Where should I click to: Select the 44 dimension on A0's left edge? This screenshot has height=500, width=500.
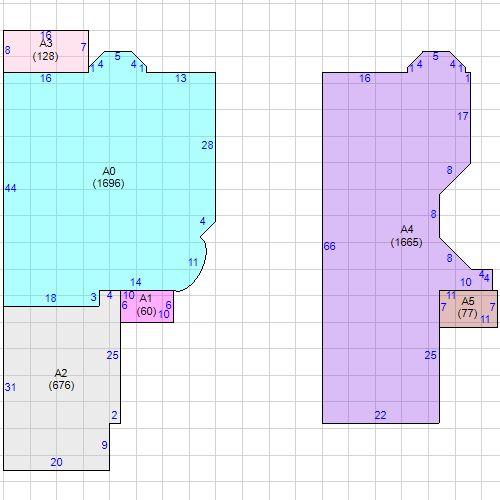(x=10, y=188)
